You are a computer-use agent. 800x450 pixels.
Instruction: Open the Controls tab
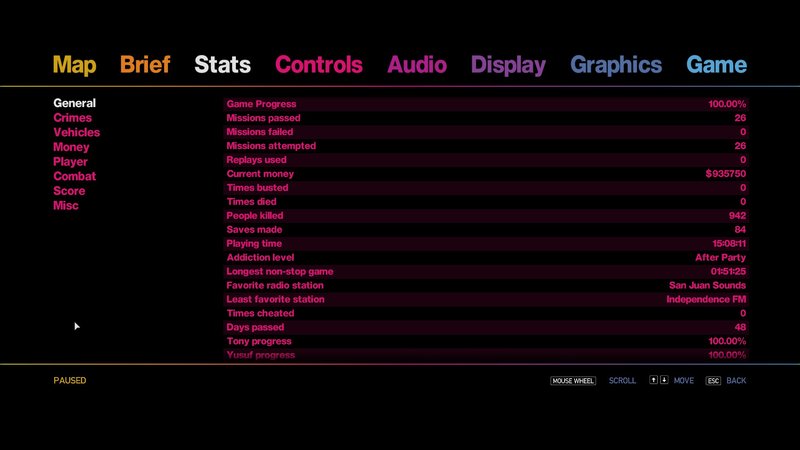tap(319, 65)
